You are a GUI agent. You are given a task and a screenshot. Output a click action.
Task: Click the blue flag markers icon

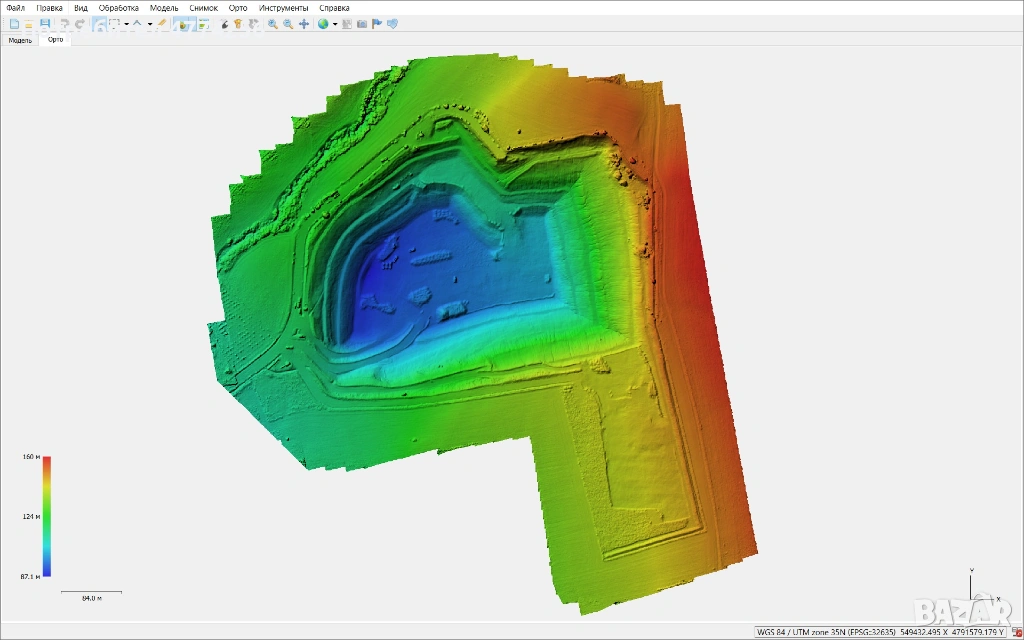click(x=377, y=24)
